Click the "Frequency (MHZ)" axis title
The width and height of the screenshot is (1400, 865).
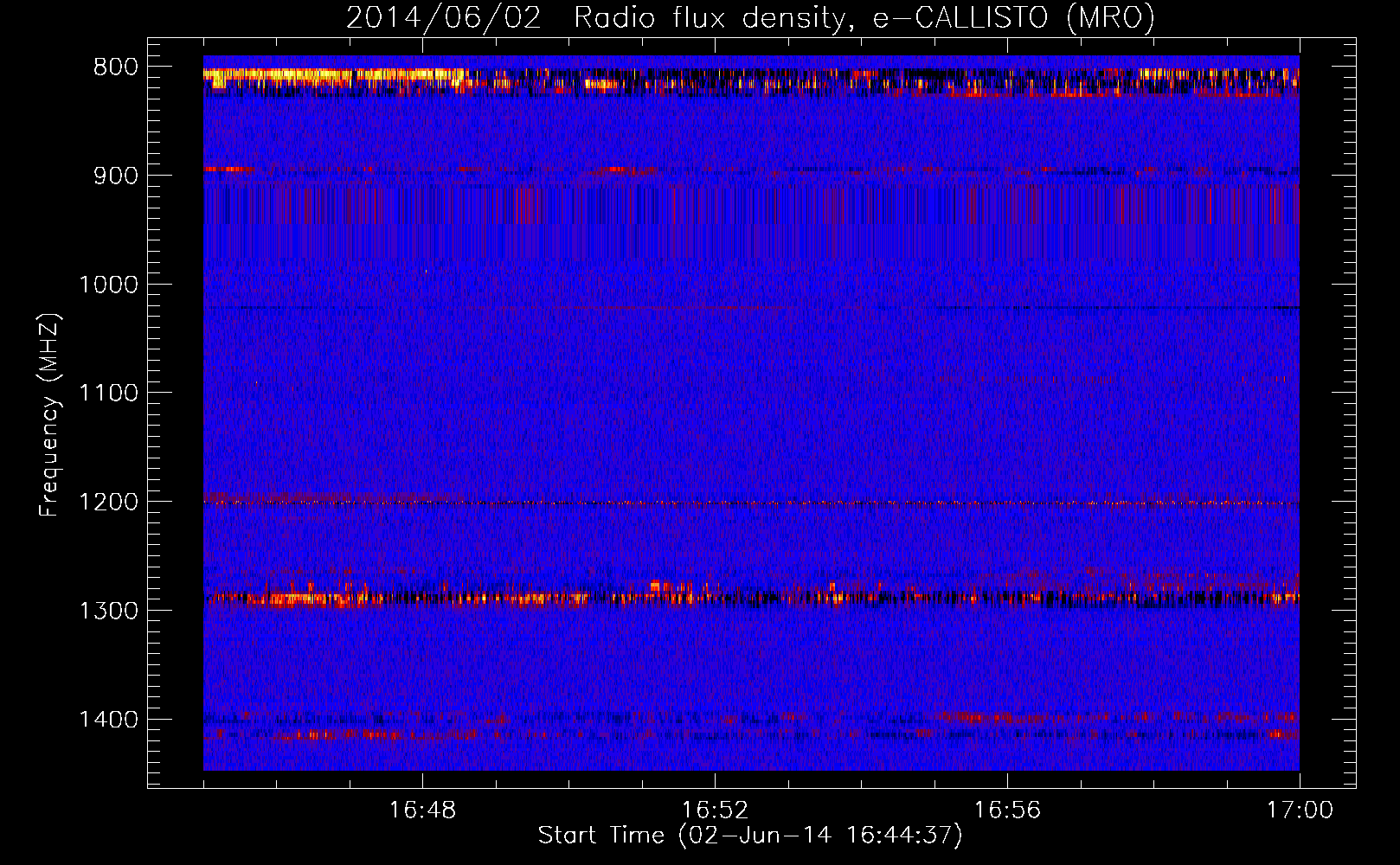pos(50,414)
